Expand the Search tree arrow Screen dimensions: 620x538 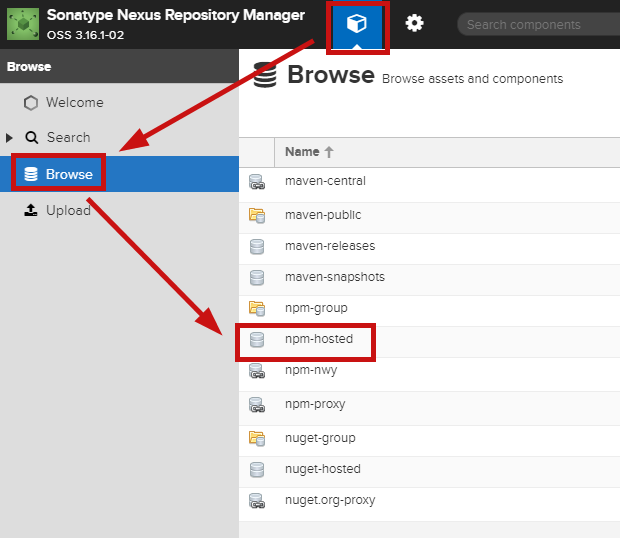[9, 138]
